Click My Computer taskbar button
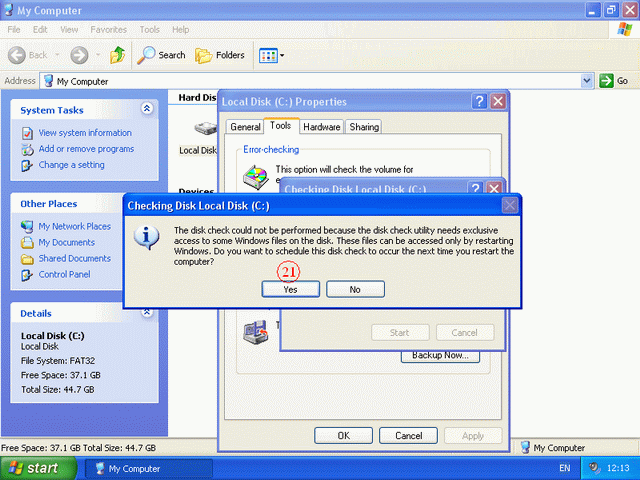 pyautogui.click(x=149, y=469)
